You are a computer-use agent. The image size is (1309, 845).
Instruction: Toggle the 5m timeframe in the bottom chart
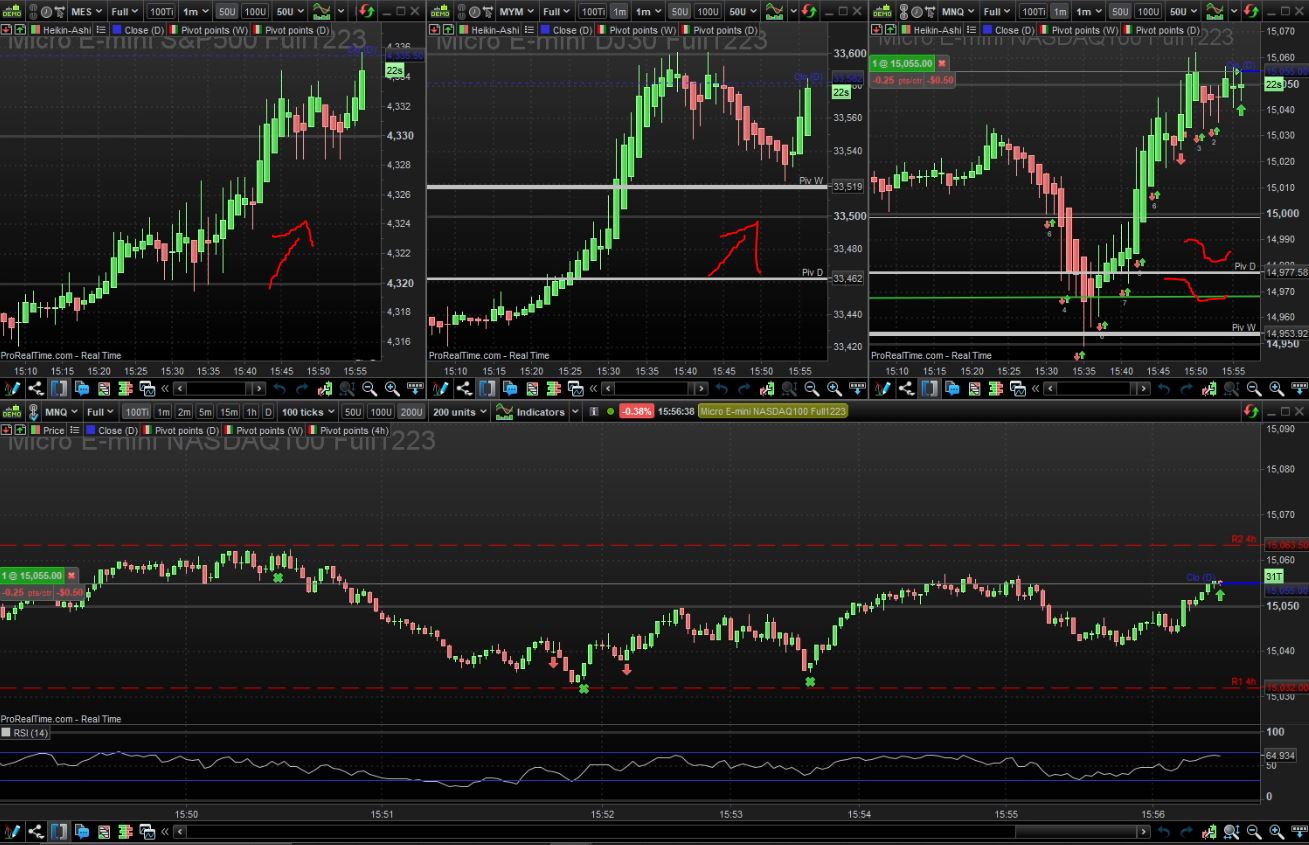point(204,412)
